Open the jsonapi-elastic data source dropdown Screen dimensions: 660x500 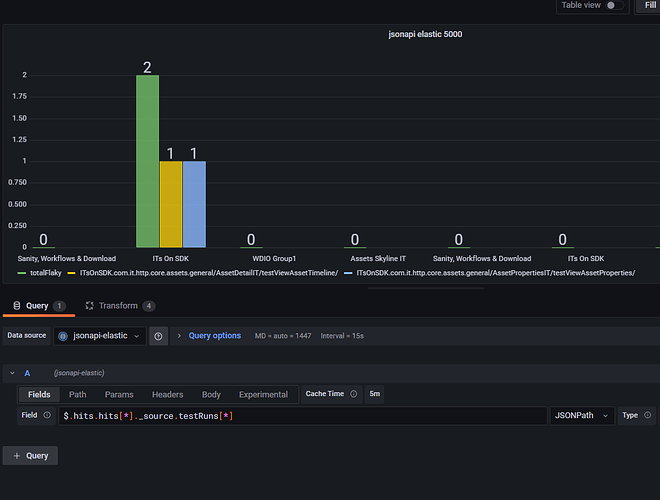coord(100,336)
